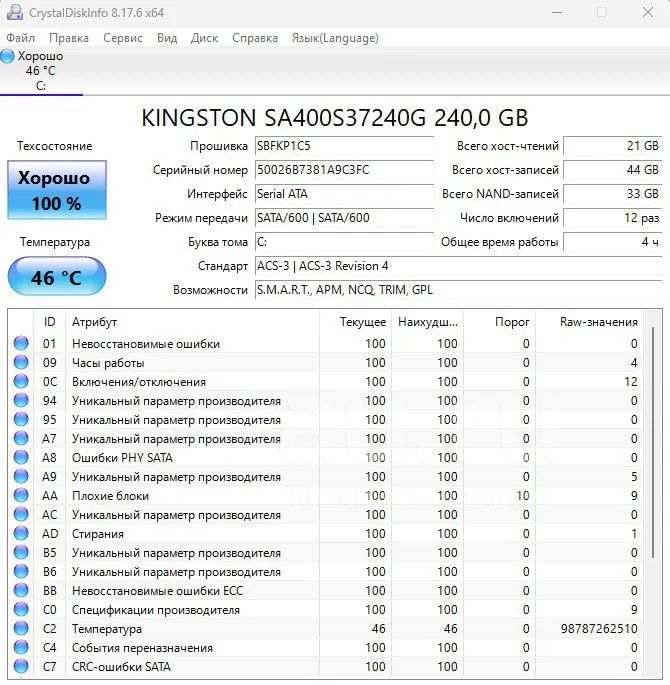The height and width of the screenshot is (685, 670).
Task: Click attribute name Спецификации производителя
Action: [156, 610]
